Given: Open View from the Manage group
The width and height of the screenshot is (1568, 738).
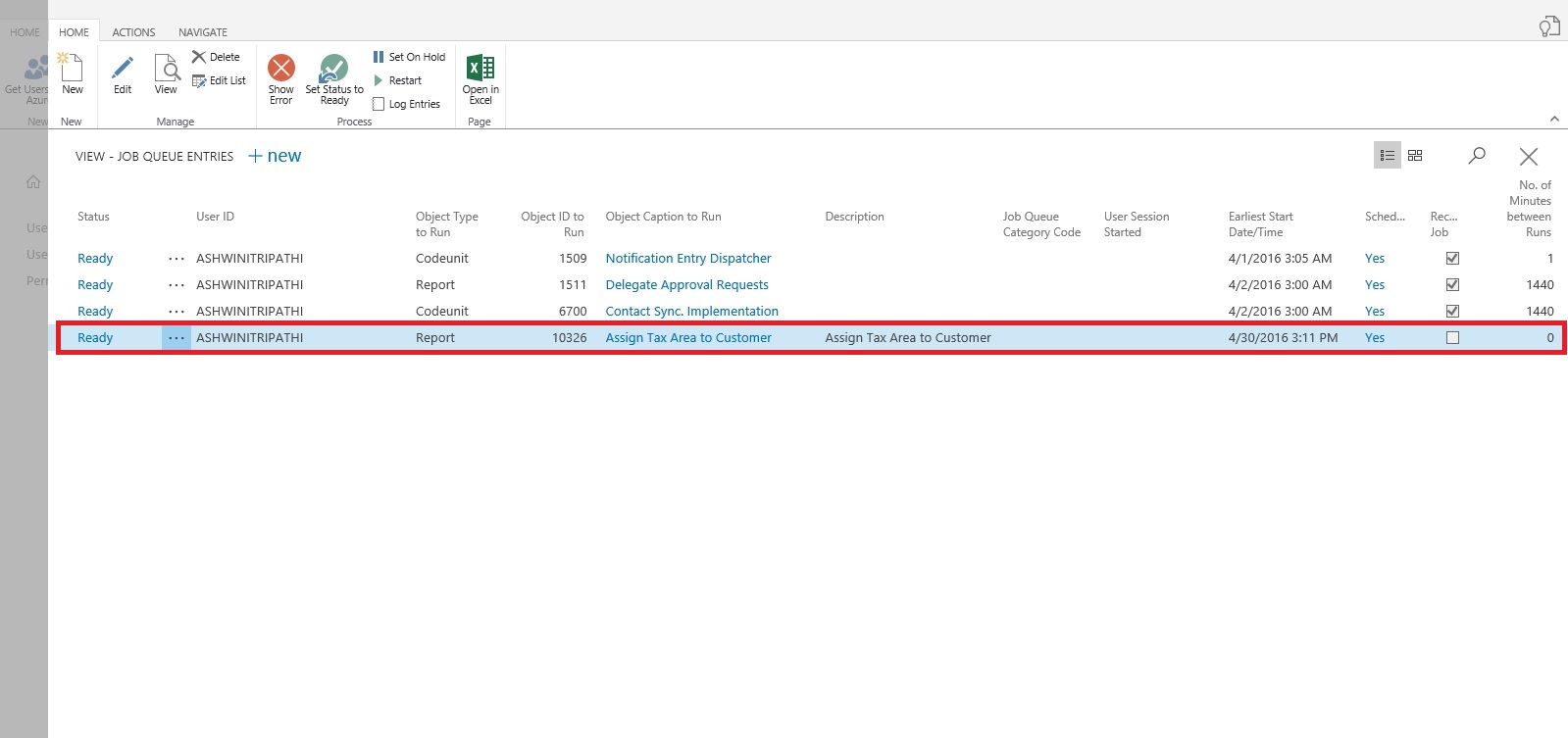Looking at the screenshot, I should tap(166, 70).
